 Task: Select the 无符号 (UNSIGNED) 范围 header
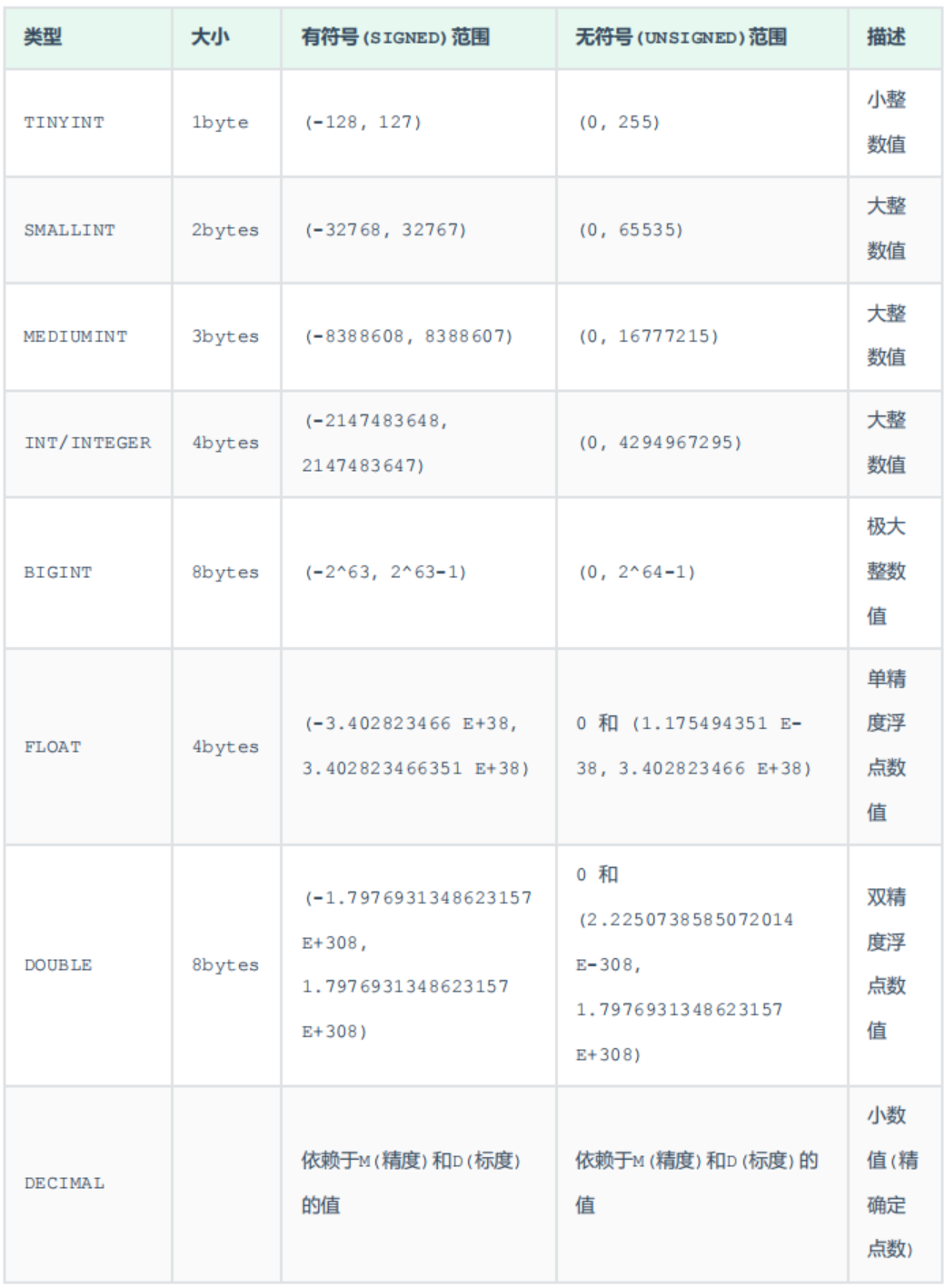pyautogui.click(x=681, y=37)
